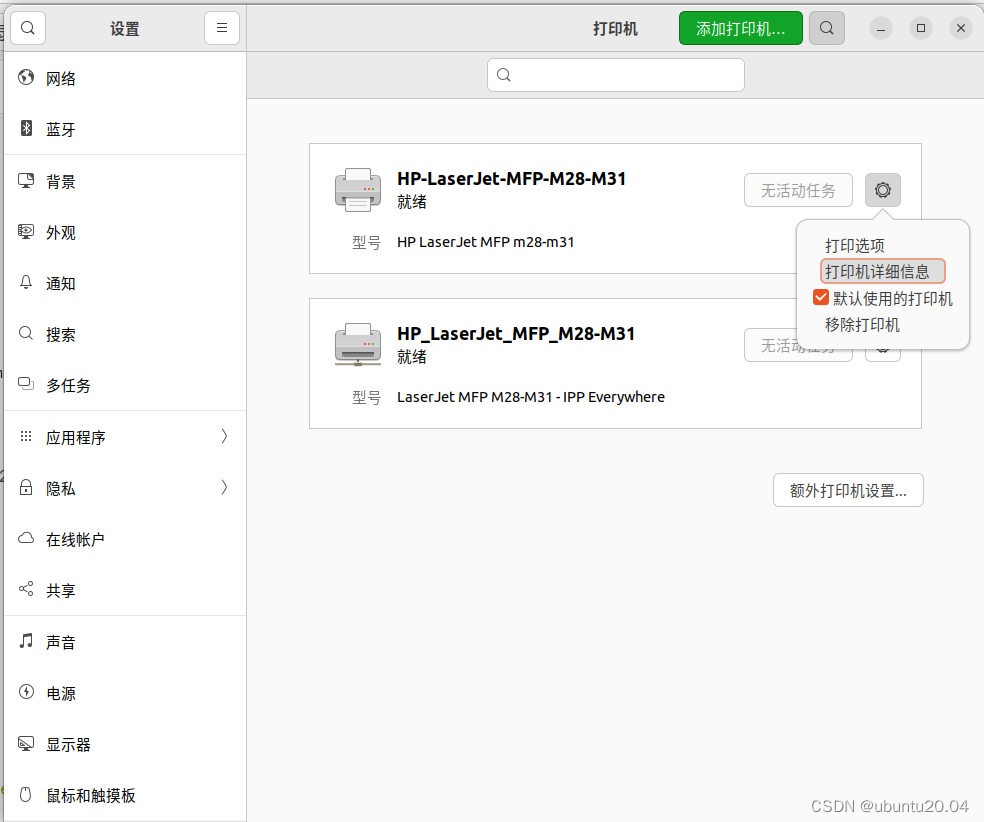The width and height of the screenshot is (984, 822).
Task: Maximize the settings window
Action: [921, 28]
